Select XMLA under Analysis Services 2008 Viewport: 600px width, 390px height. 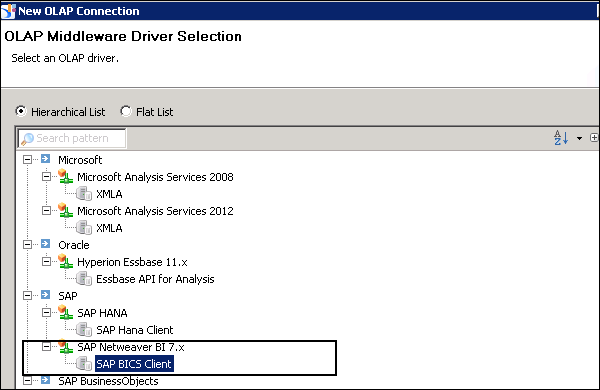pos(109,194)
